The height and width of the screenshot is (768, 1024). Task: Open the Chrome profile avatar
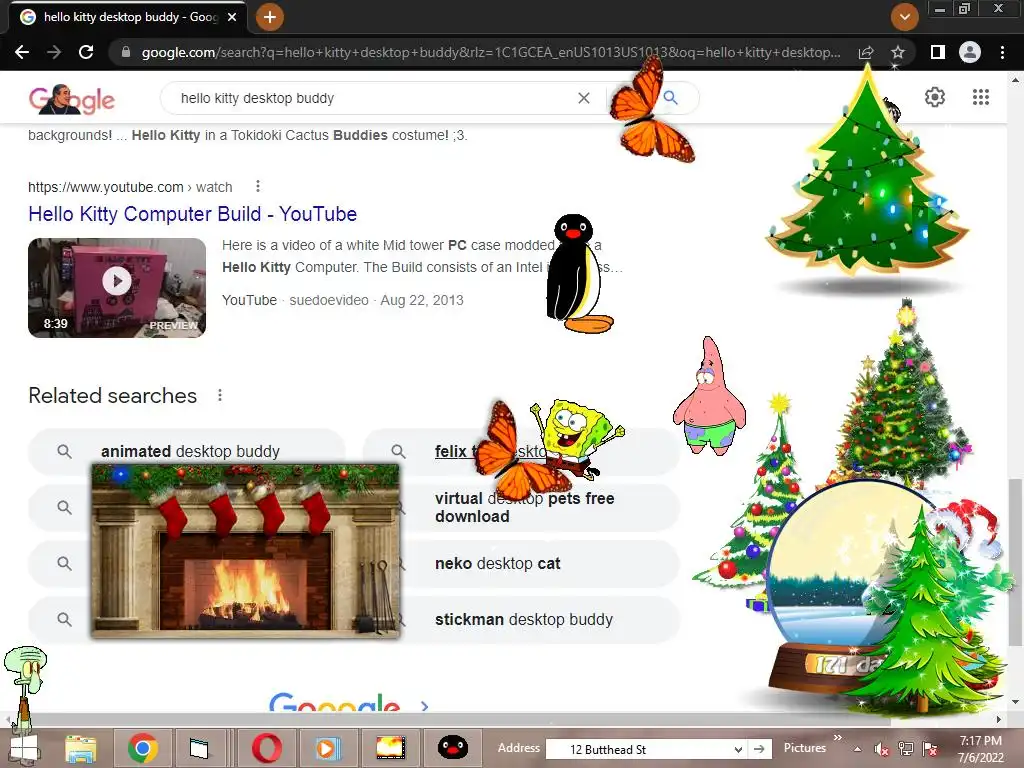coord(970,52)
